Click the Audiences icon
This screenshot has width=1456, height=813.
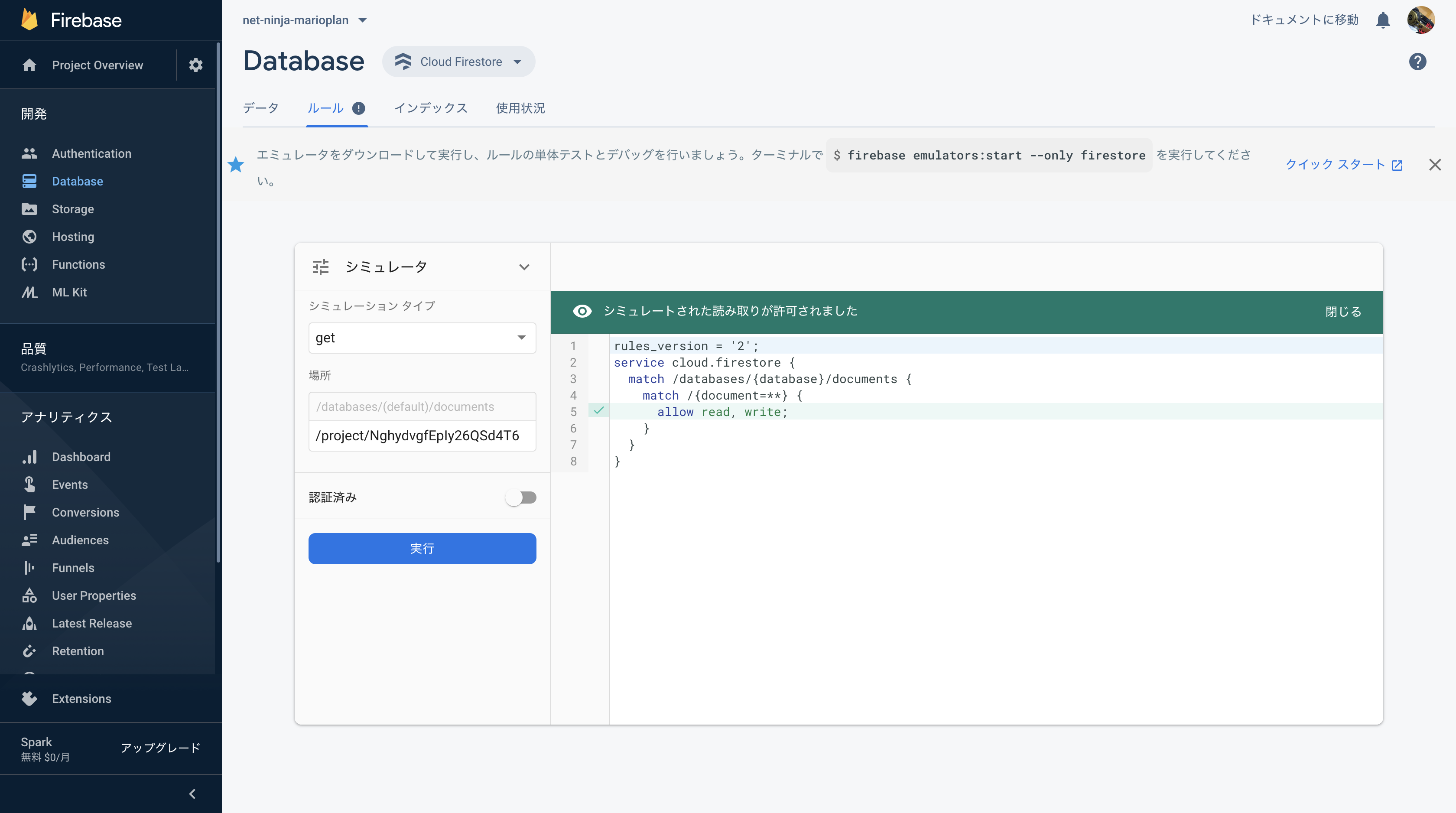tap(29, 540)
